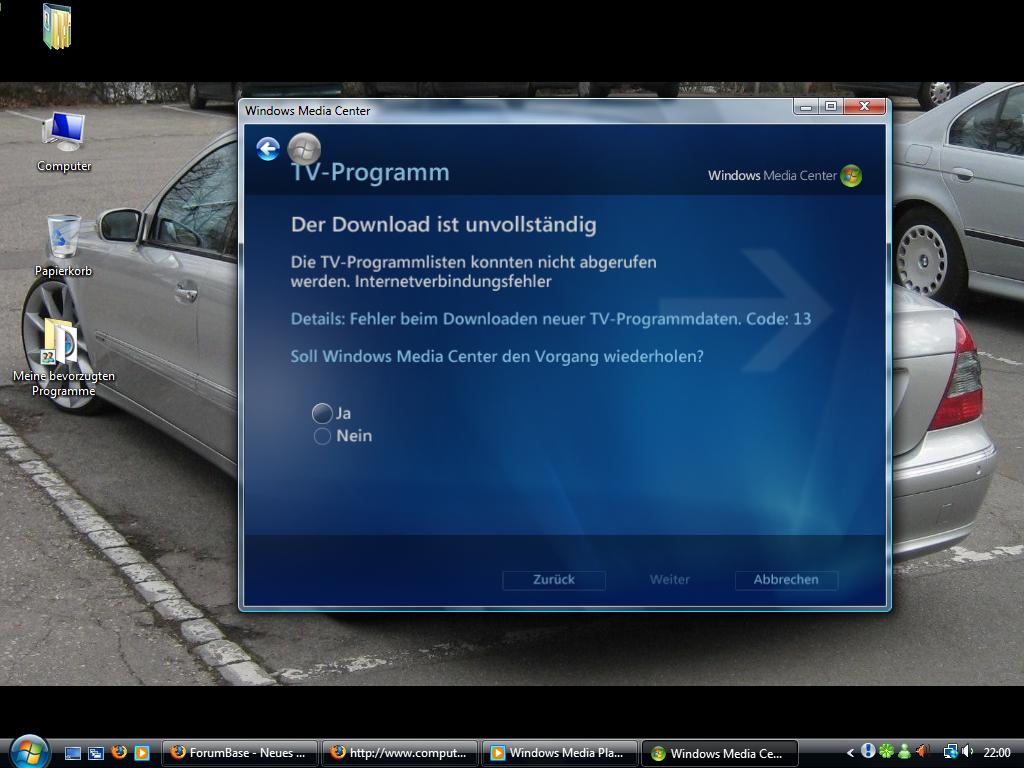Open the Papierkorb recycle bin icon

point(63,246)
